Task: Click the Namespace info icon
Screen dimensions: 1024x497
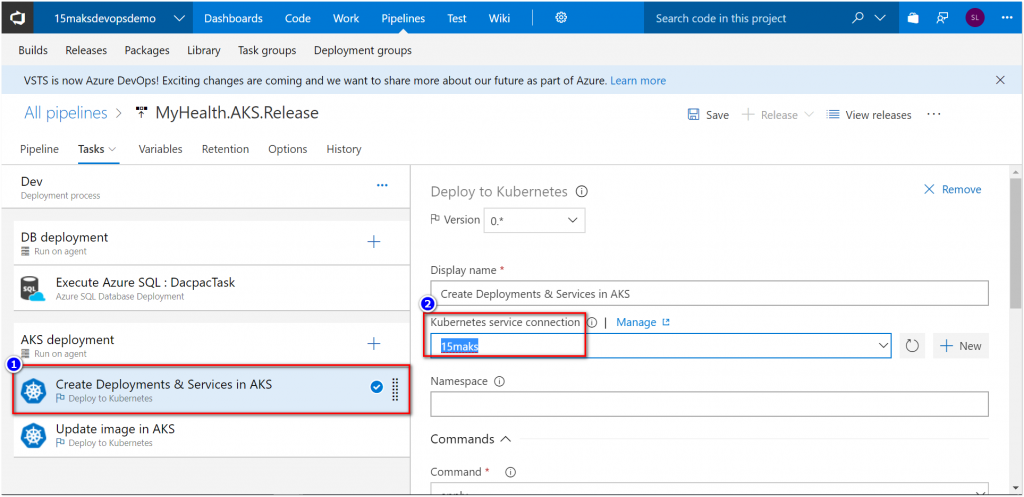Action: 500,381
